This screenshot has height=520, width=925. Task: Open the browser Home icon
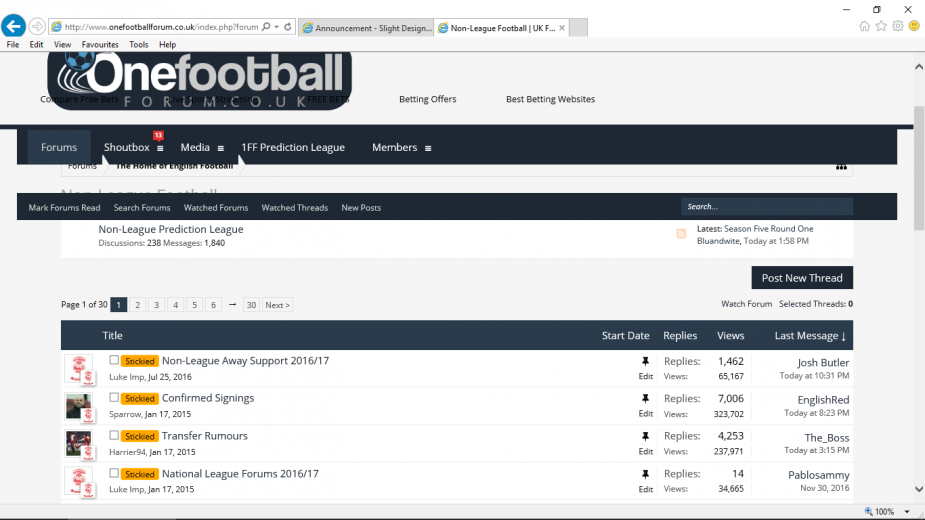coord(864,26)
